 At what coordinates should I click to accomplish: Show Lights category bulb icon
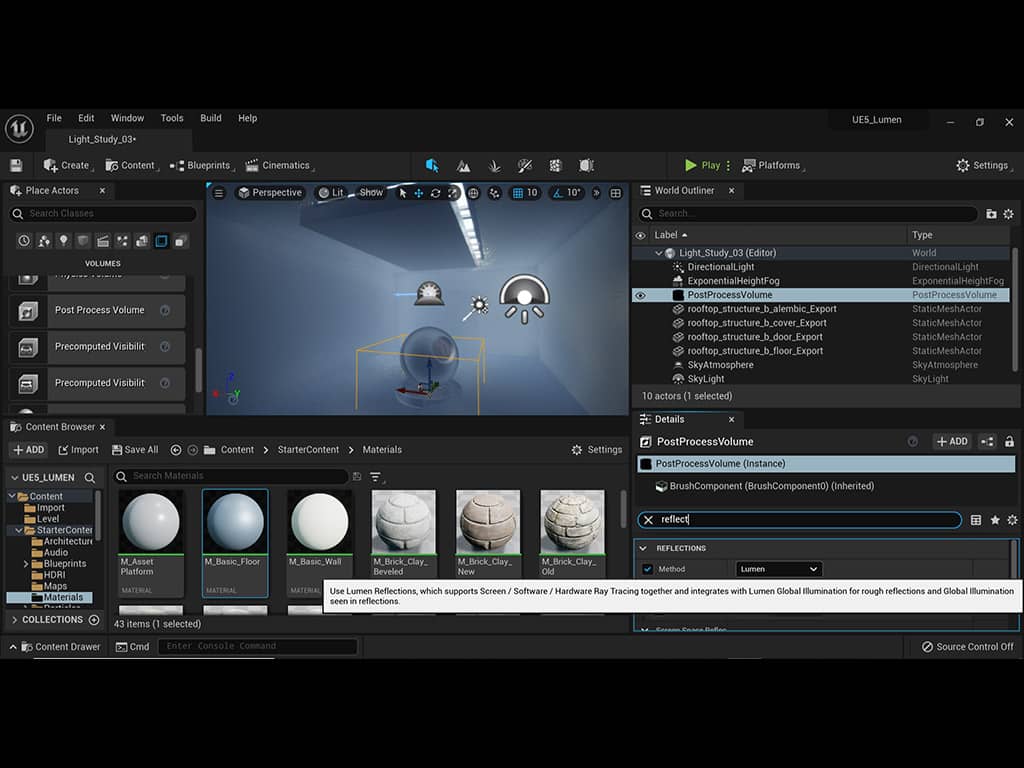pyautogui.click(x=63, y=241)
